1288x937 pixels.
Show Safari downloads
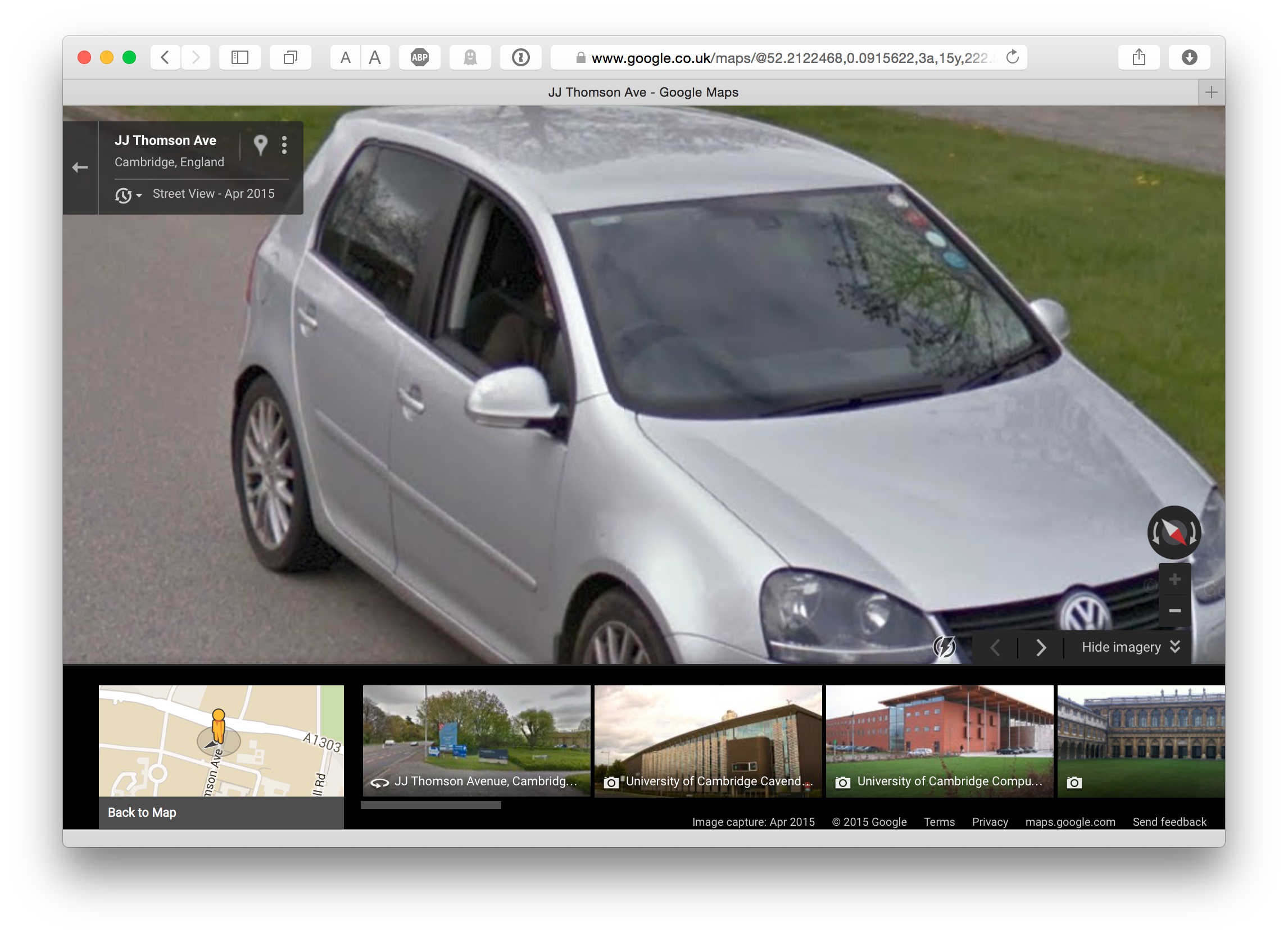1189,57
